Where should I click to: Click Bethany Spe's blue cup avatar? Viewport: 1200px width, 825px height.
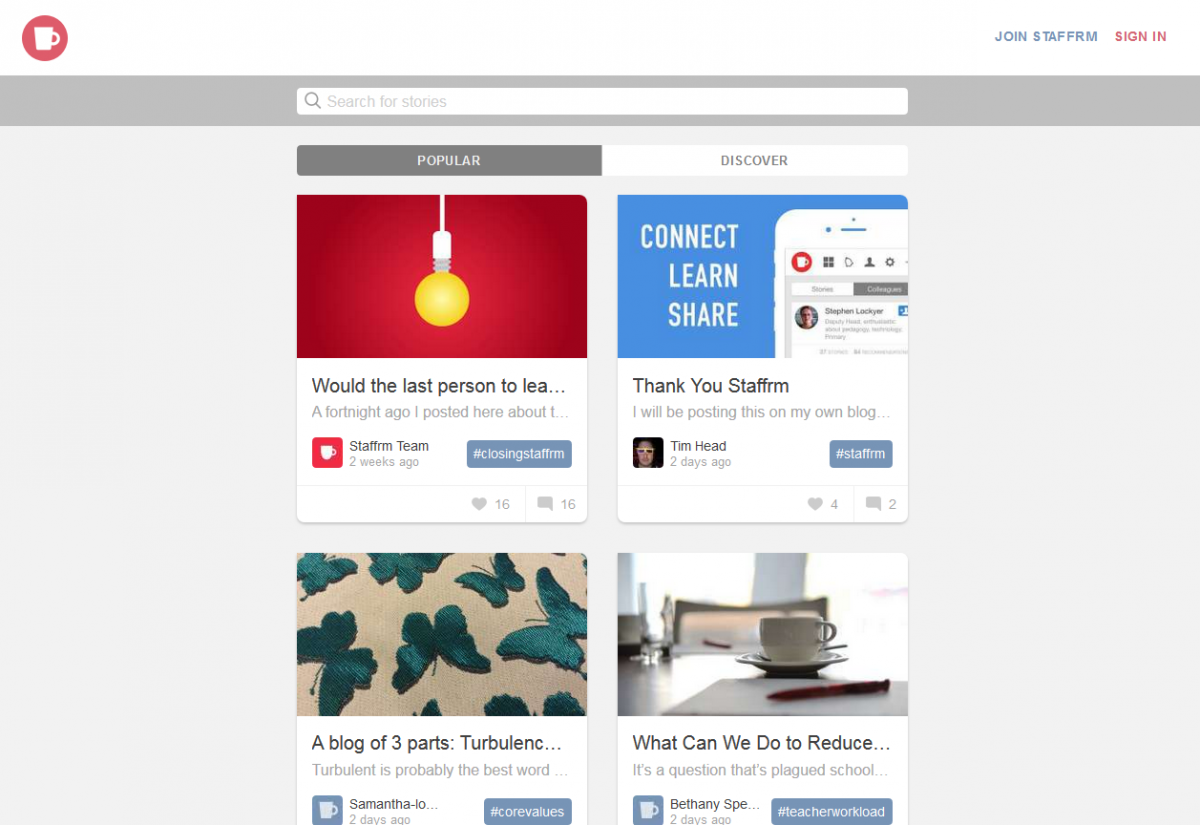[x=648, y=810]
